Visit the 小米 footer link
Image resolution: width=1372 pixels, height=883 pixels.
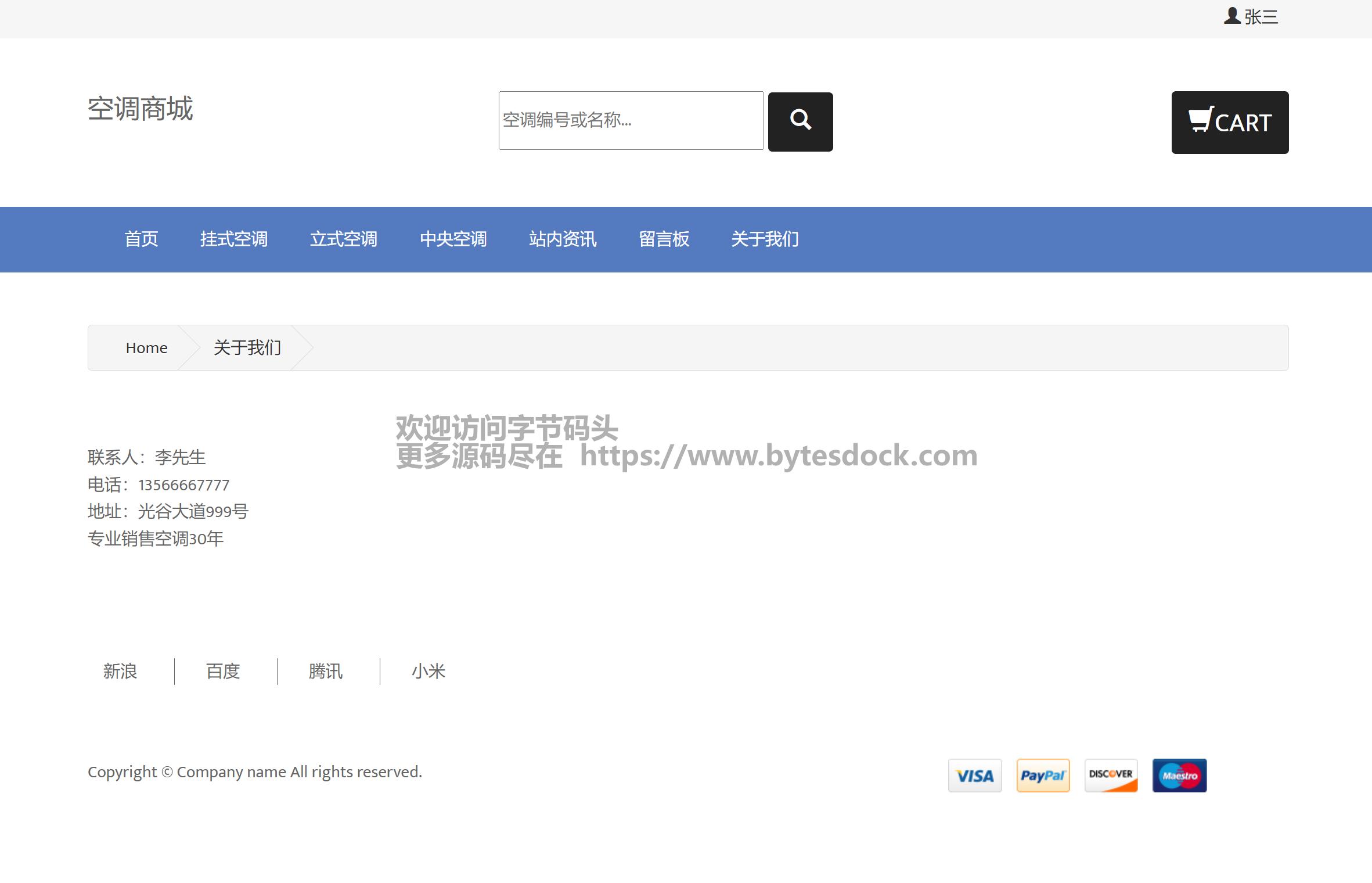tap(428, 671)
